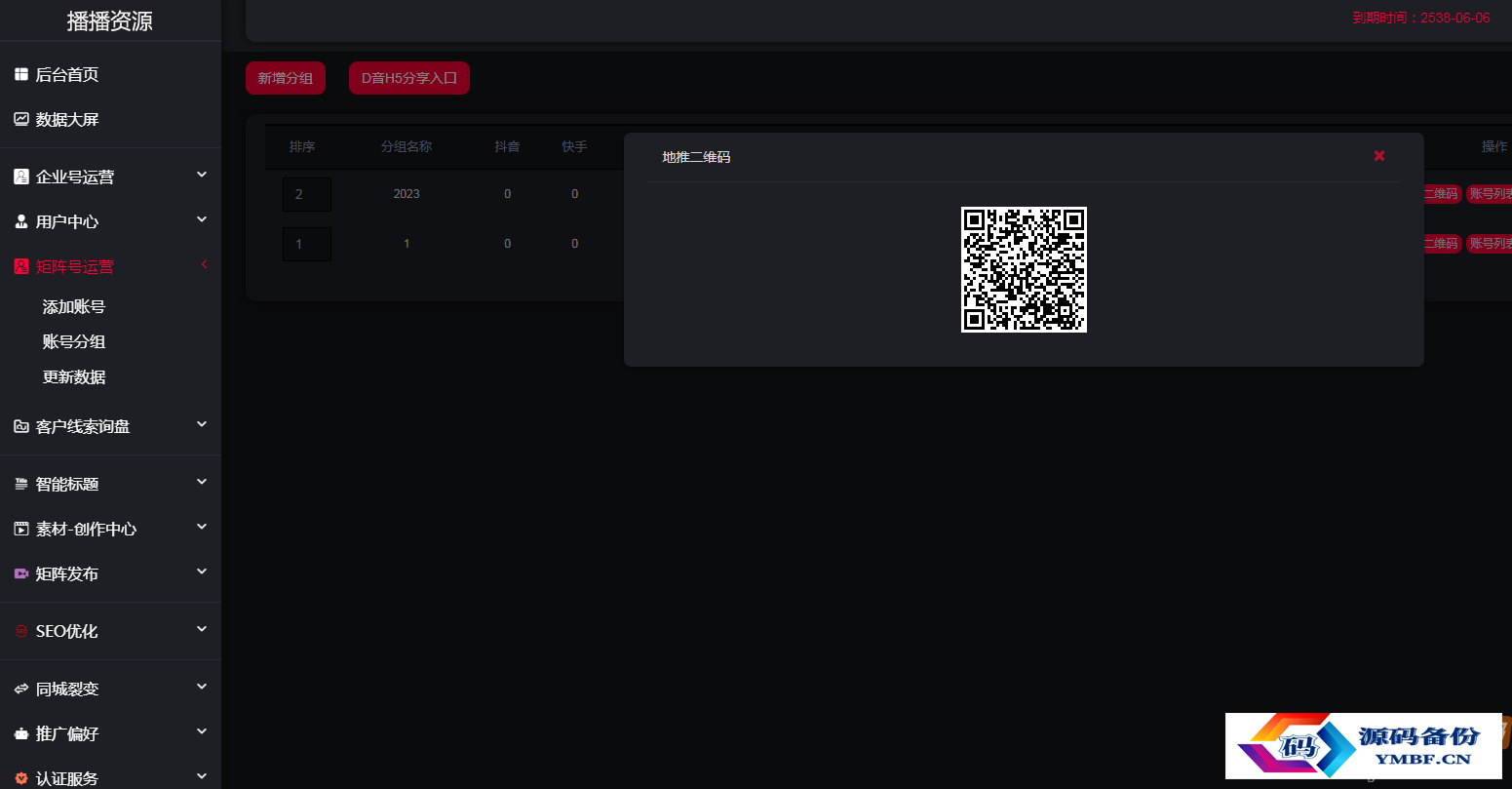The width and height of the screenshot is (1512, 789).
Task: Click the 快手 column header
Action: click(574, 146)
